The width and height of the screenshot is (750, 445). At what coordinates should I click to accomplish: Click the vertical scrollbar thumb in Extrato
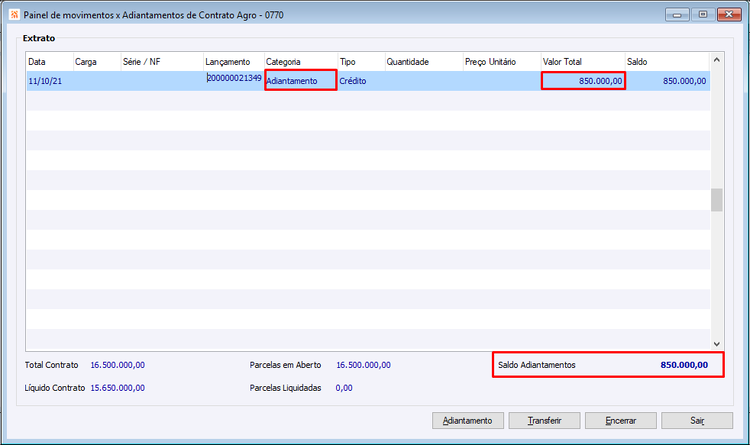point(717,200)
